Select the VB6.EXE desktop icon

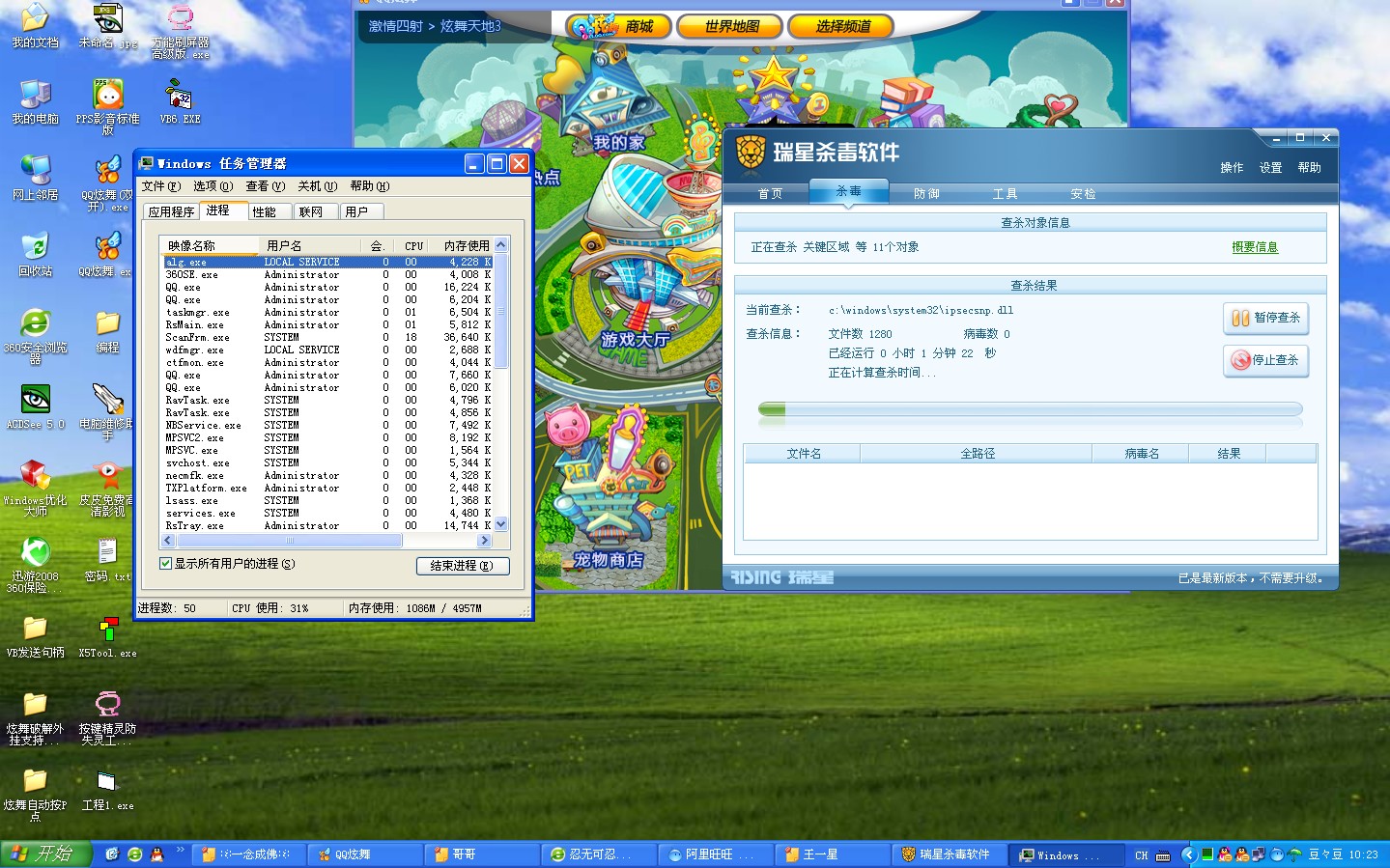pyautogui.click(x=181, y=101)
